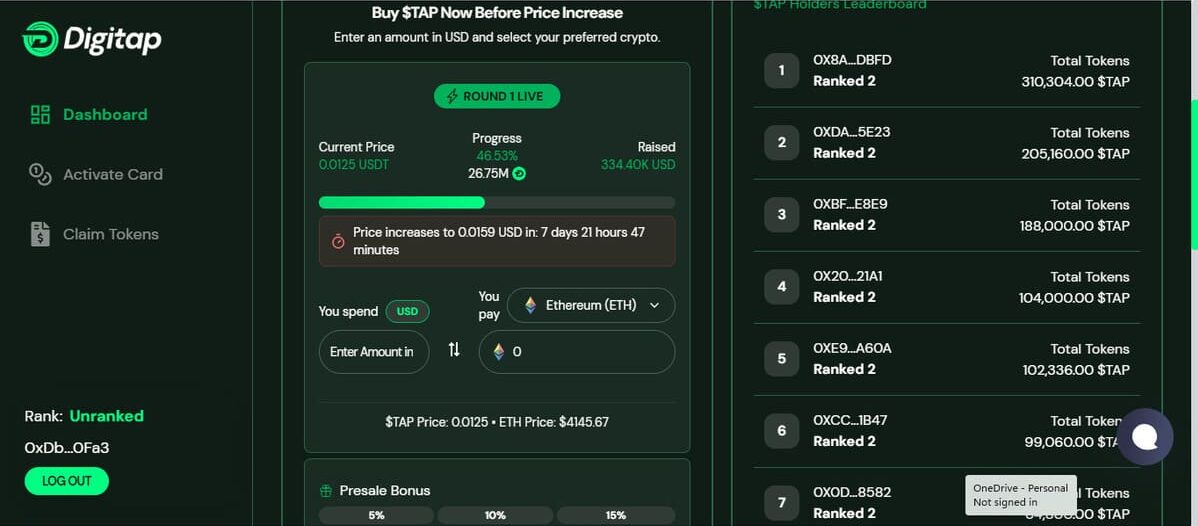Click the chevron in the Ethereum selector
Image resolution: width=1198 pixels, height=526 pixels.
(x=654, y=305)
